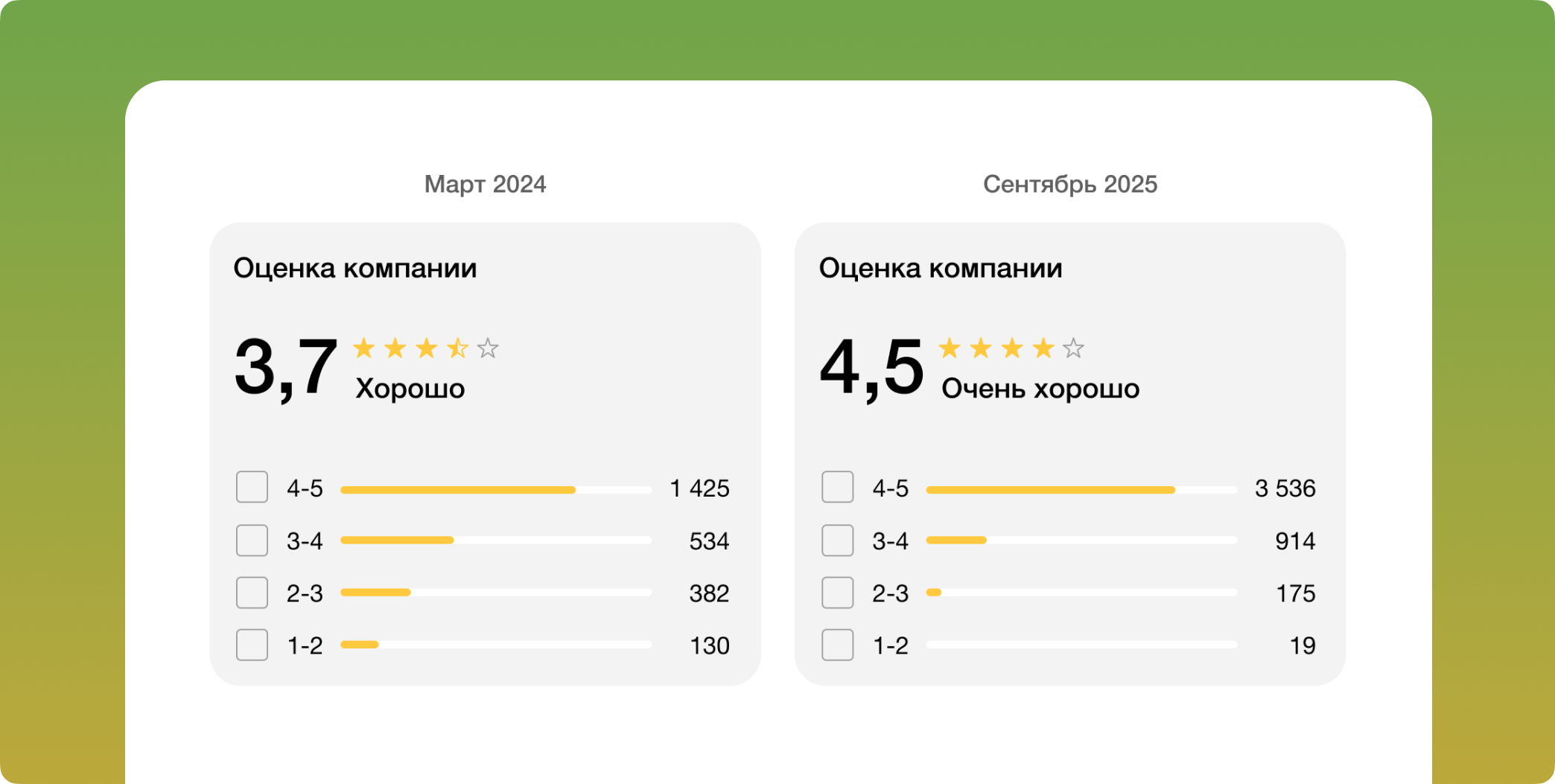The width and height of the screenshot is (1555, 784).
Task: Check the 4-5 checkbox in September 2025 card
Action: 837,487
